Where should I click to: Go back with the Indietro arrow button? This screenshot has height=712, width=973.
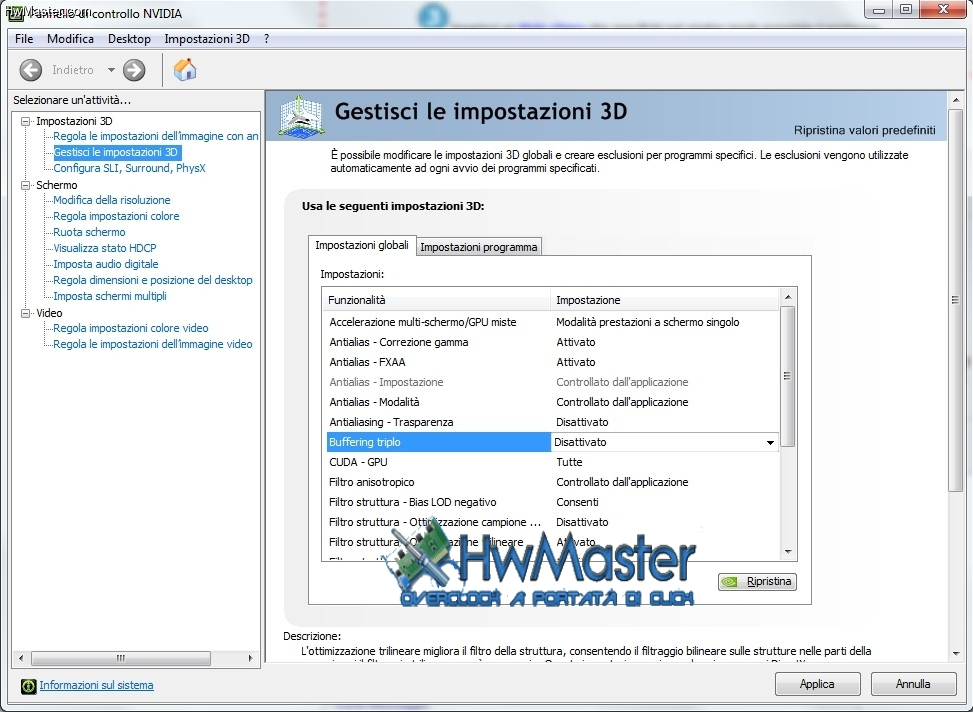pyautogui.click(x=30, y=70)
